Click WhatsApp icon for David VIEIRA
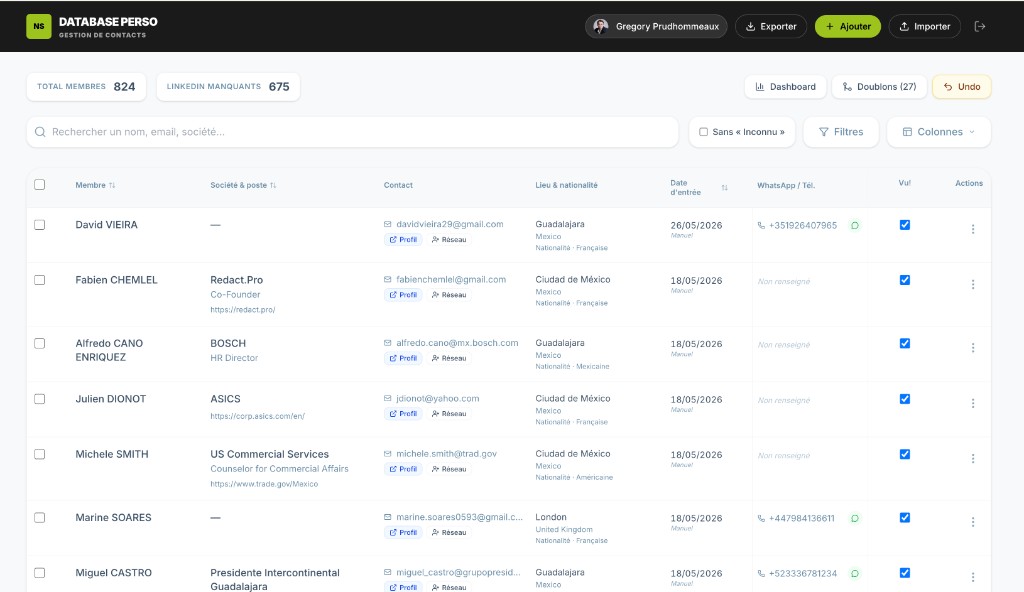Screen dimensions: 1024x592 tap(854, 225)
